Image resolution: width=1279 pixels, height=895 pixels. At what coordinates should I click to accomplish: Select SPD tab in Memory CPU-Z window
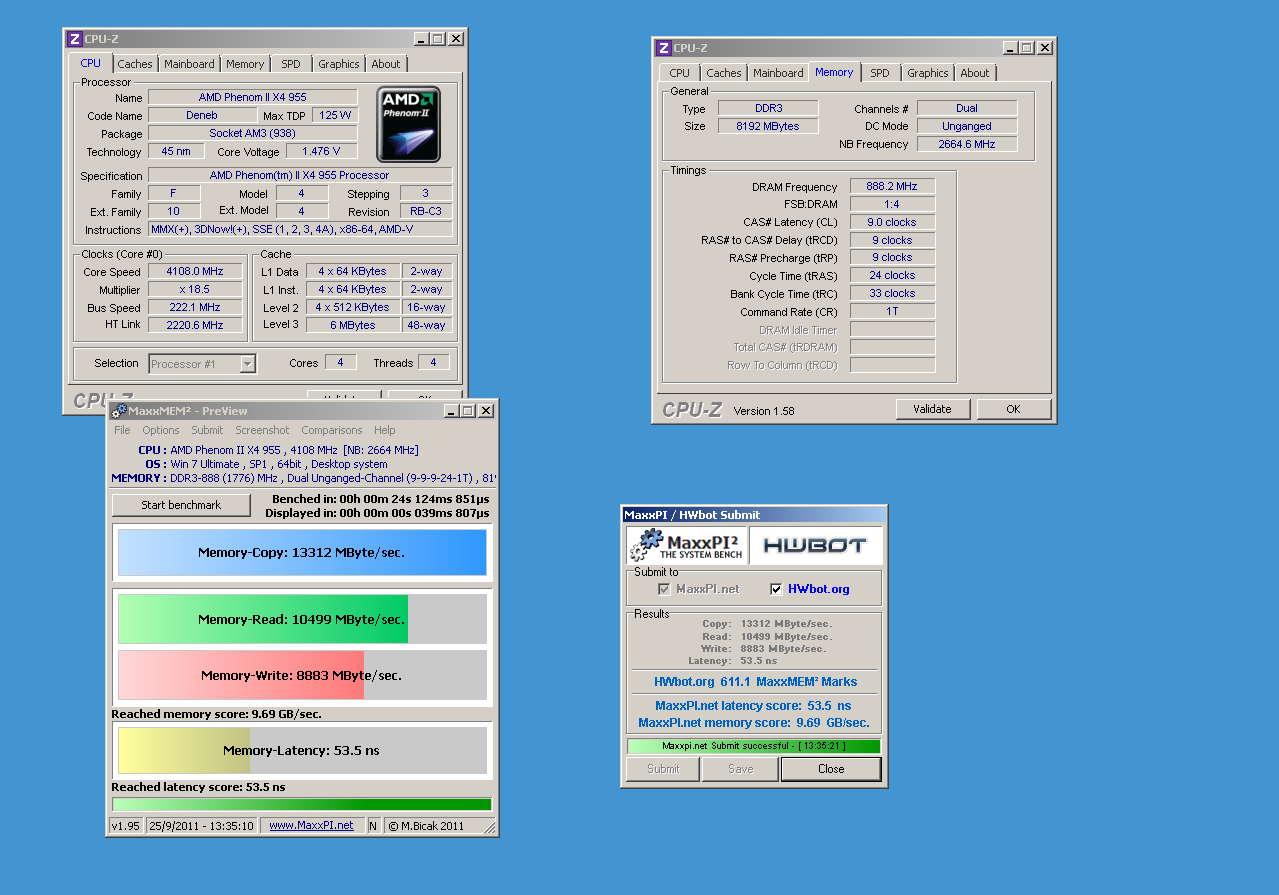(x=879, y=73)
